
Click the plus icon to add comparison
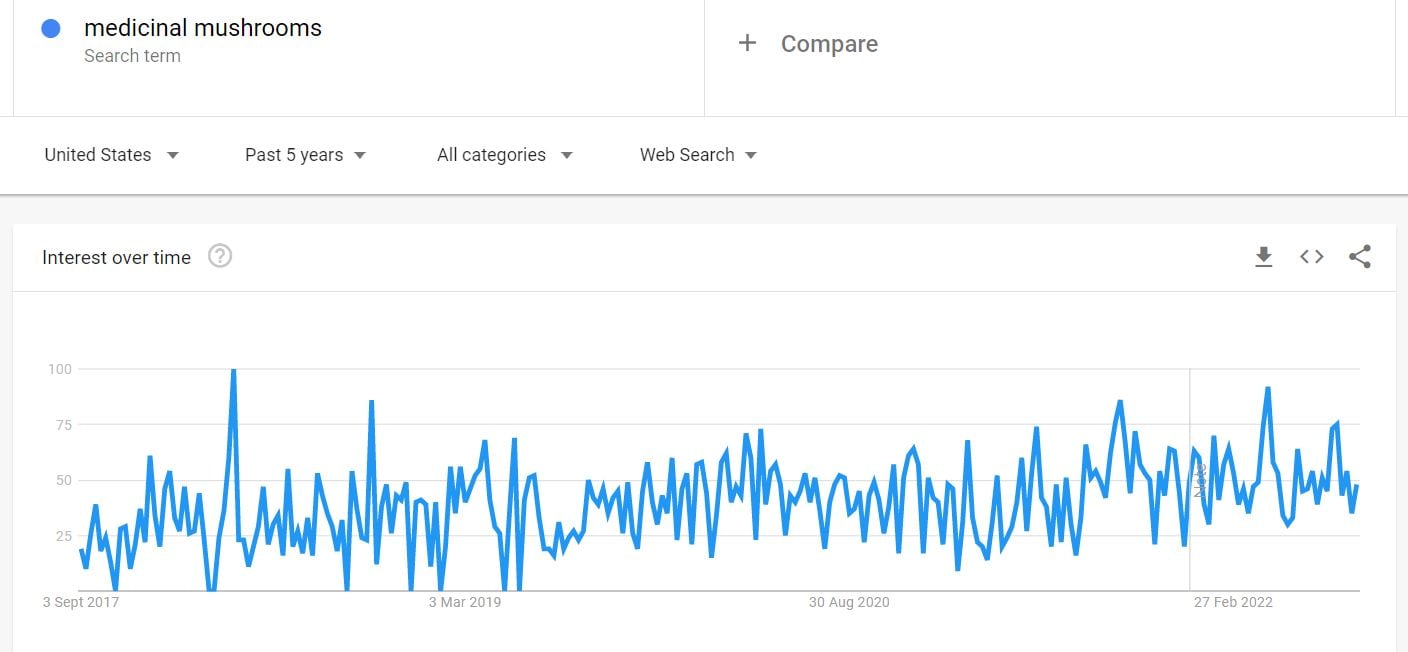747,43
